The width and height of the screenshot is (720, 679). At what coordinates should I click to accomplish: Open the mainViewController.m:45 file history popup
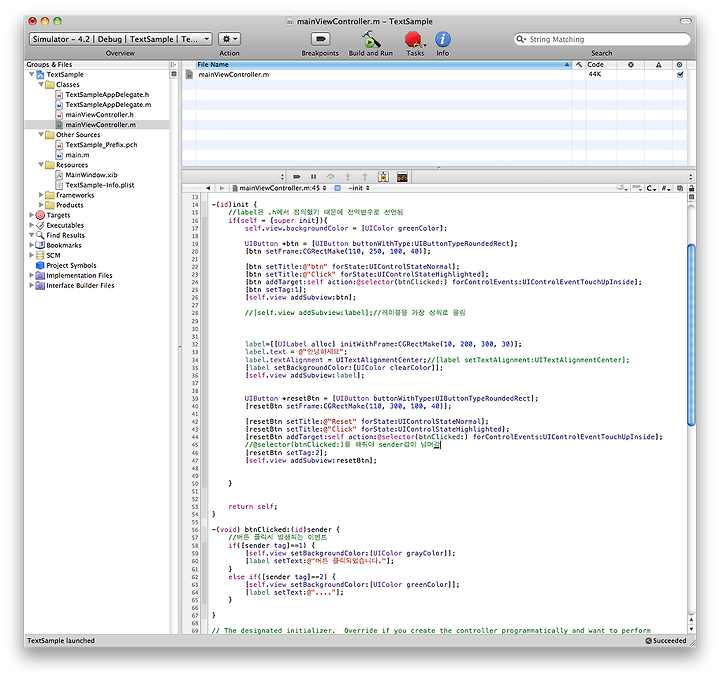pos(280,188)
